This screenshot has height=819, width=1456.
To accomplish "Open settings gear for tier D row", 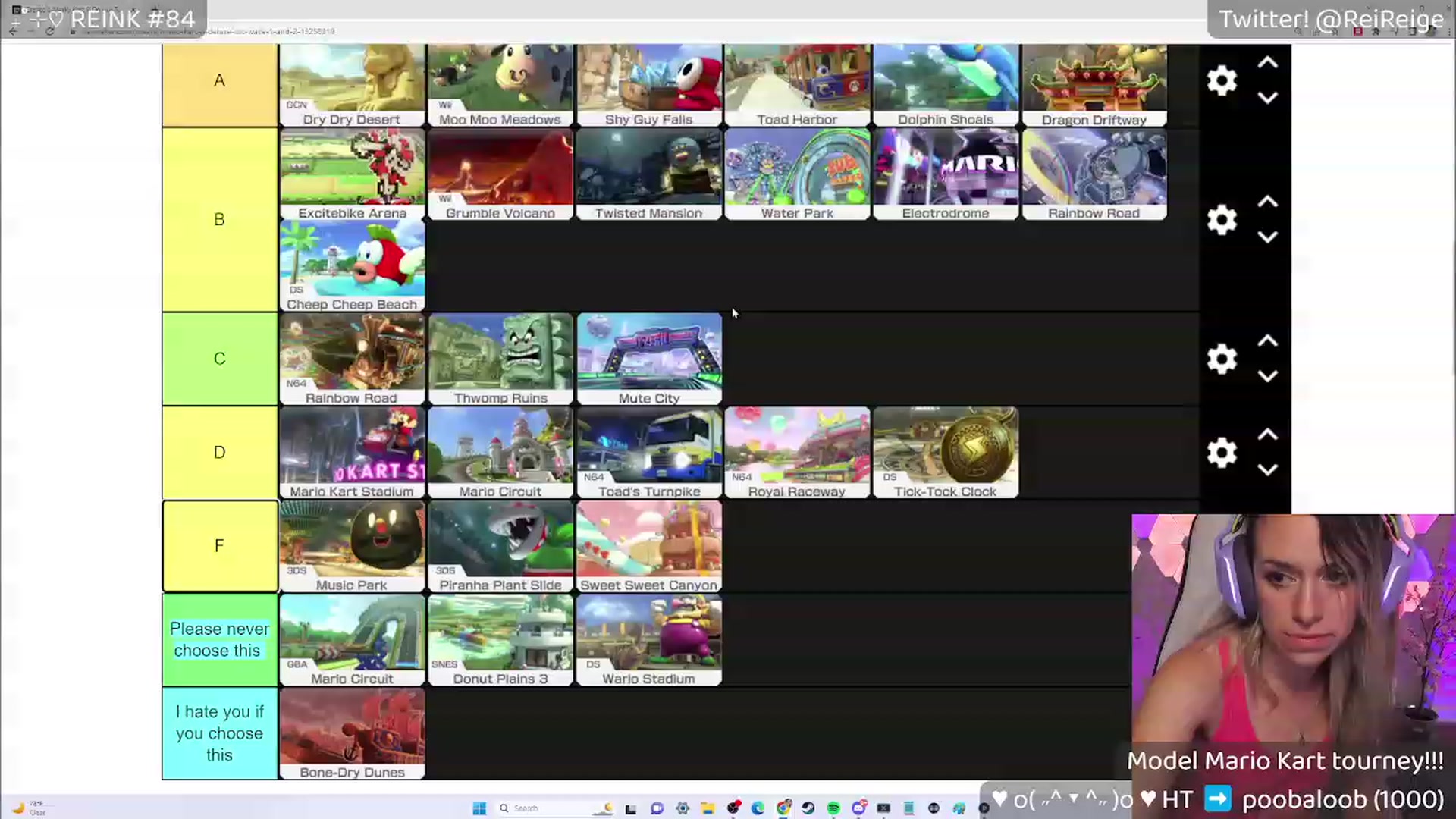I will (1222, 453).
